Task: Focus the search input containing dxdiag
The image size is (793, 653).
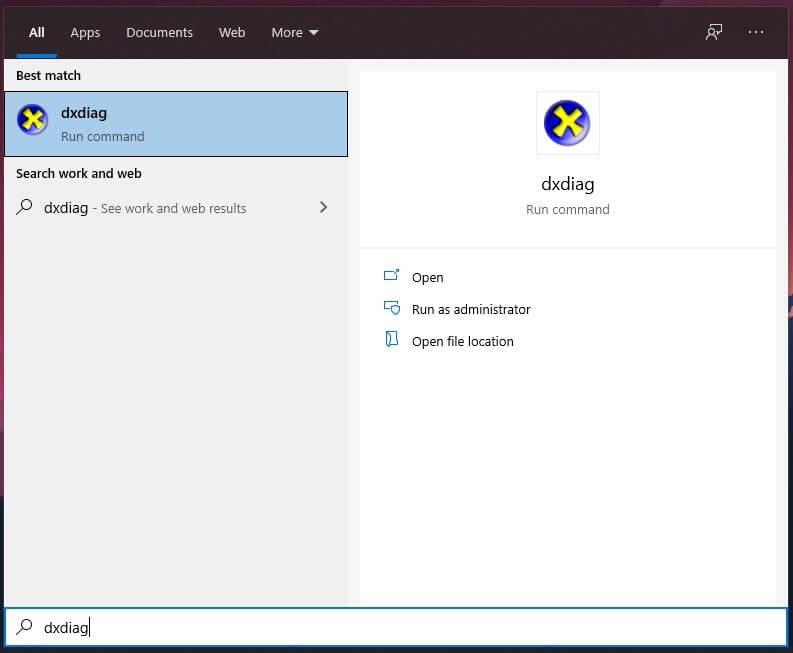Action: (x=396, y=627)
